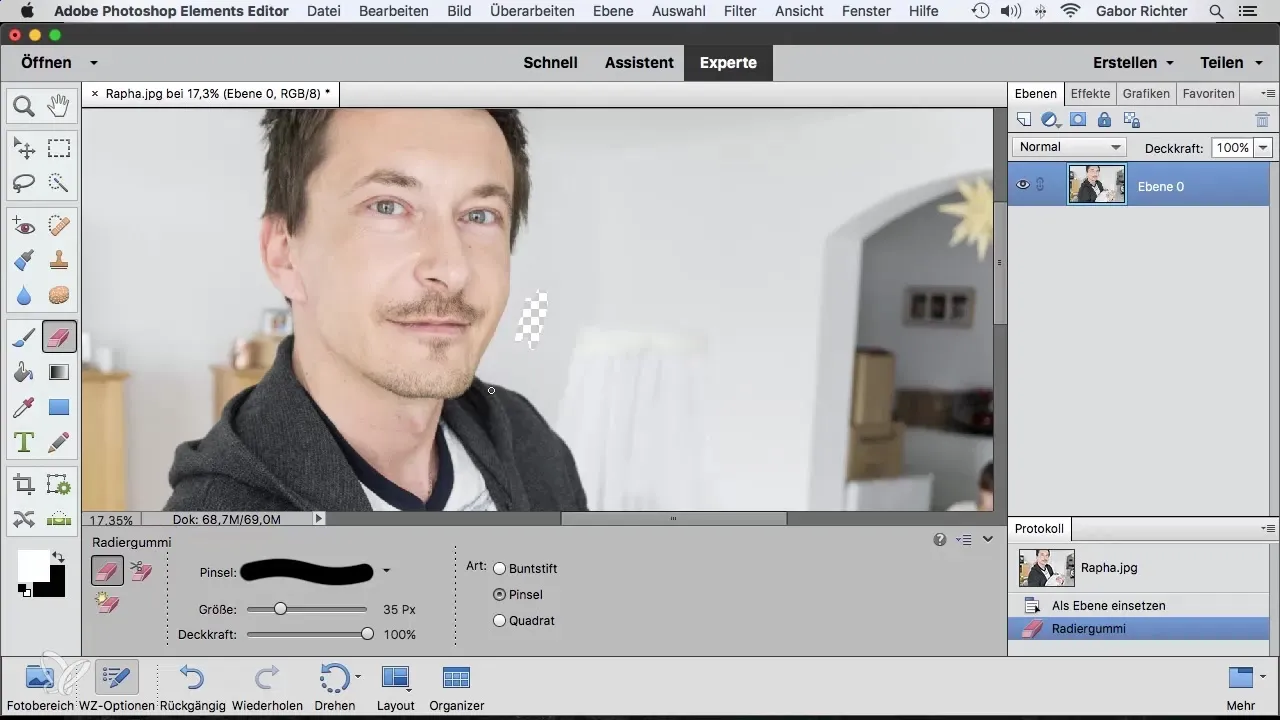Open tool options help icon
The image size is (1280, 720).
(940, 539)
